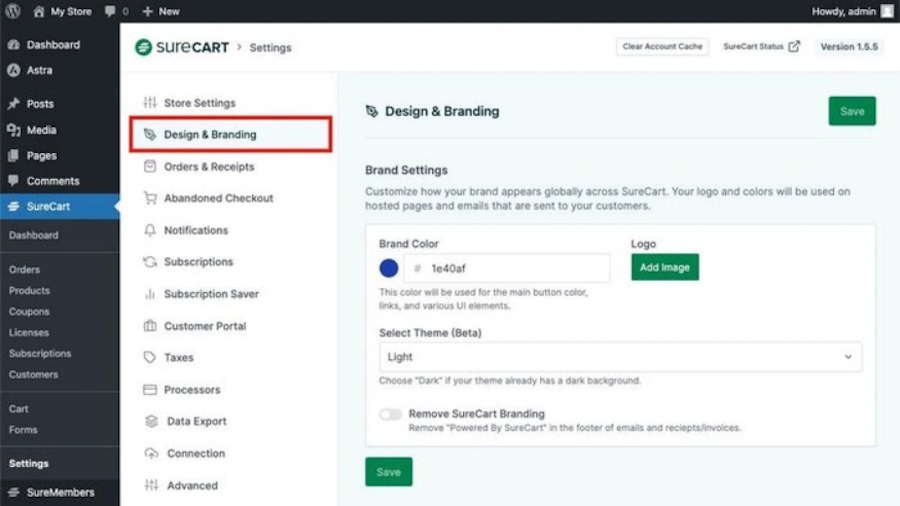Image resolution: width=900 pixels, height=506 pixels.
Task: Open SureCart Status external link icon
Action: click(x=794, y=46)
